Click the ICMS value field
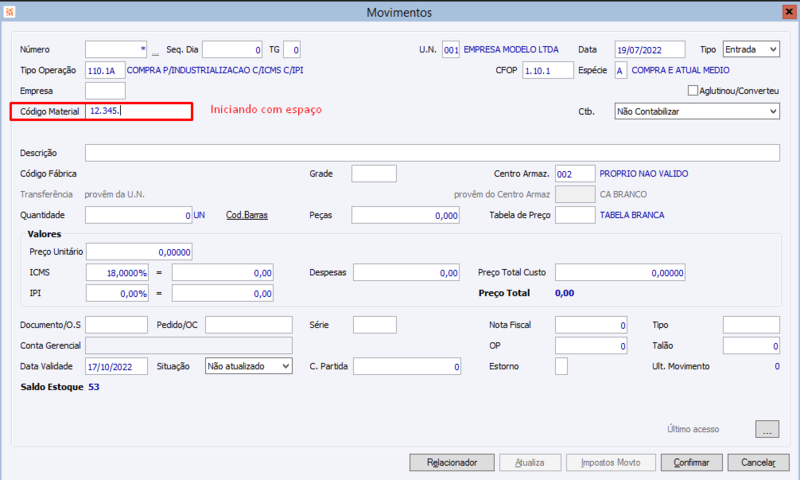This screenshot has width=800, height=480. click(222, 272)
